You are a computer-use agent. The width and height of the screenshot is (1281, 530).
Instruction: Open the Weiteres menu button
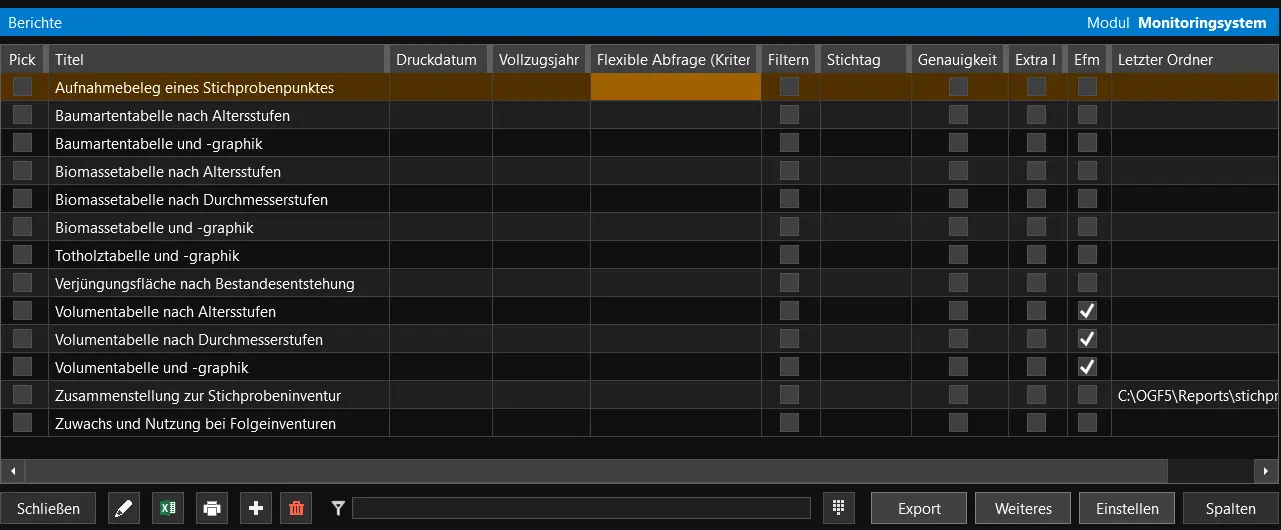(x=1023, y=509)
